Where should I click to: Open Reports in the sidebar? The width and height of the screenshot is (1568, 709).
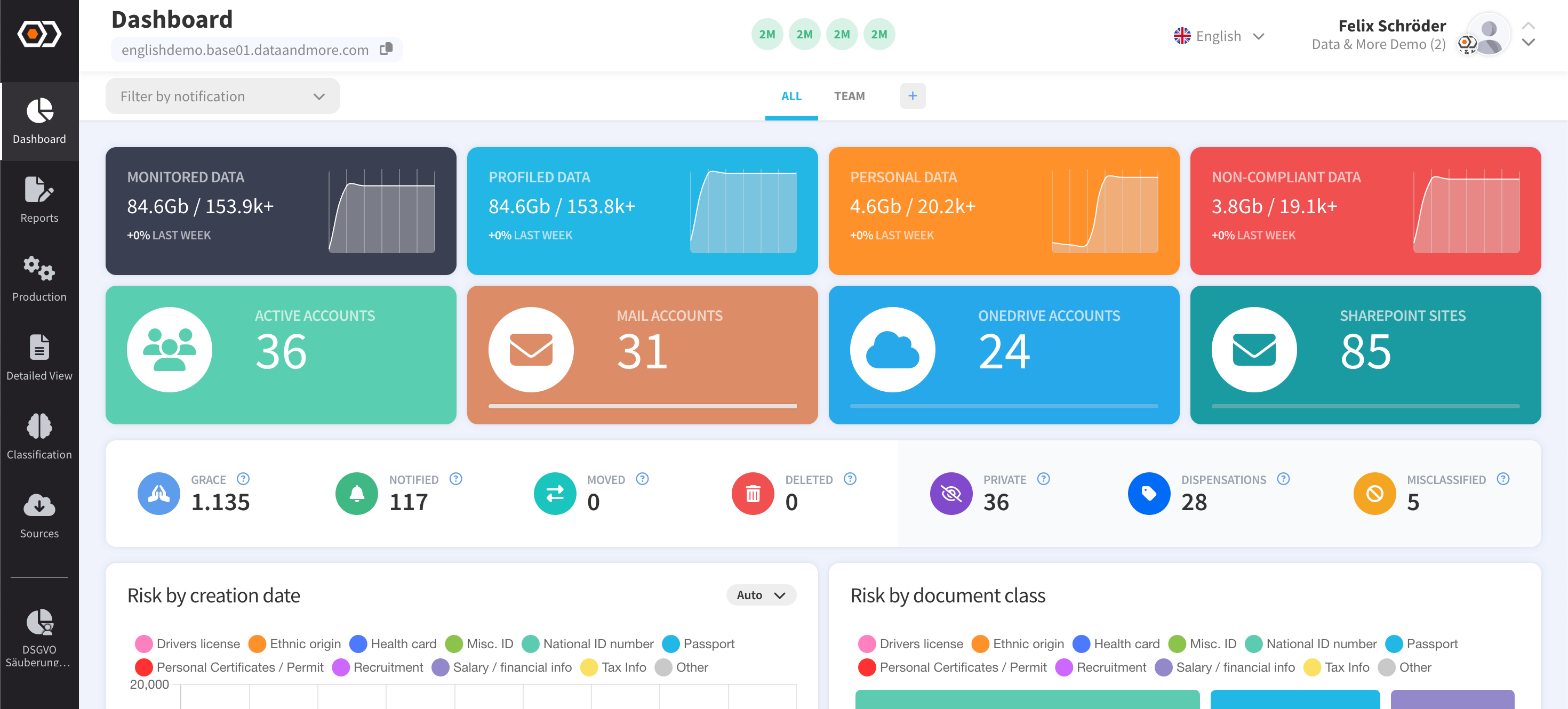point(39,199)
